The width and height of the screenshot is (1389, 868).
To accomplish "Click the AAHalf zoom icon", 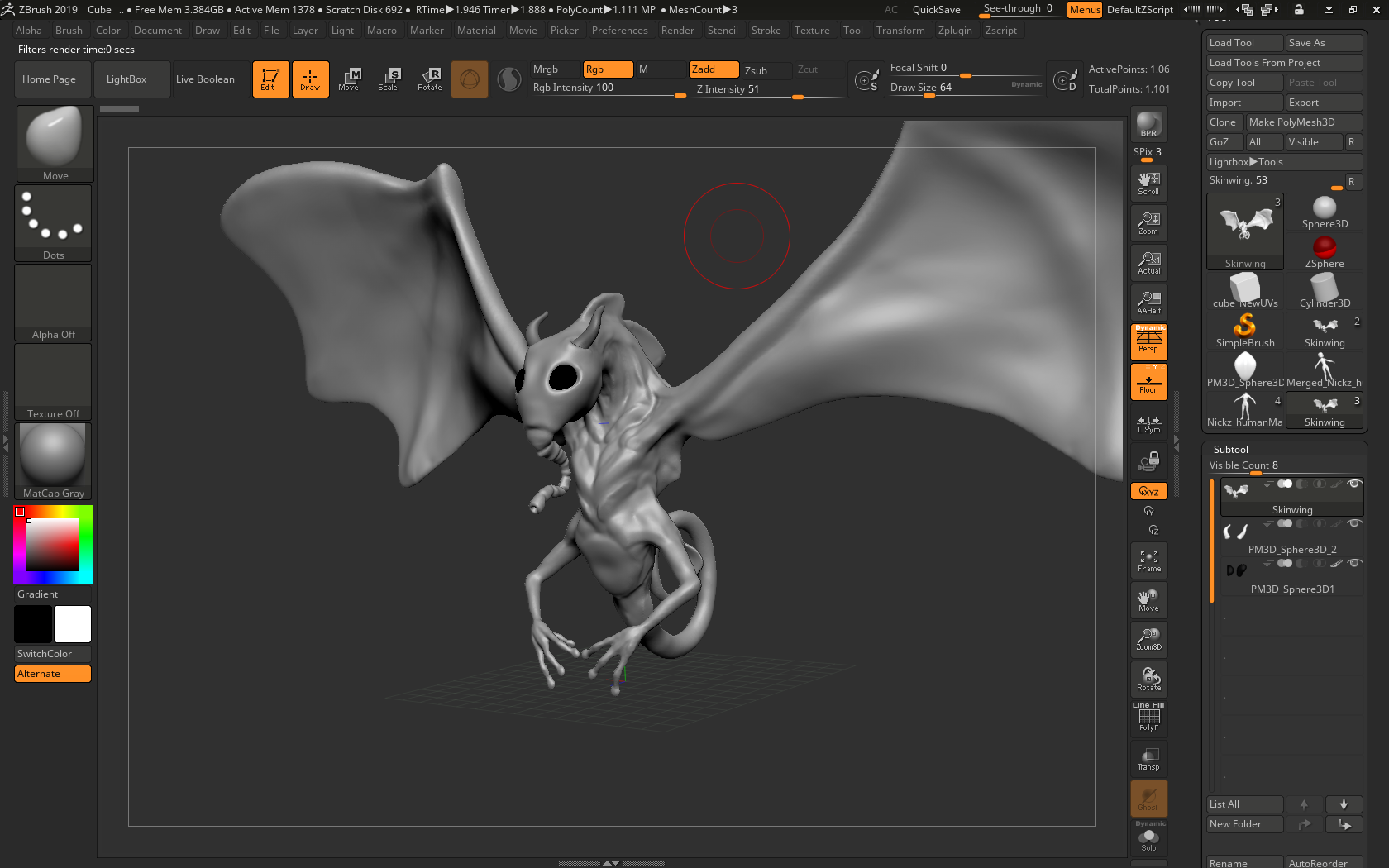I will click(1148, 302).
